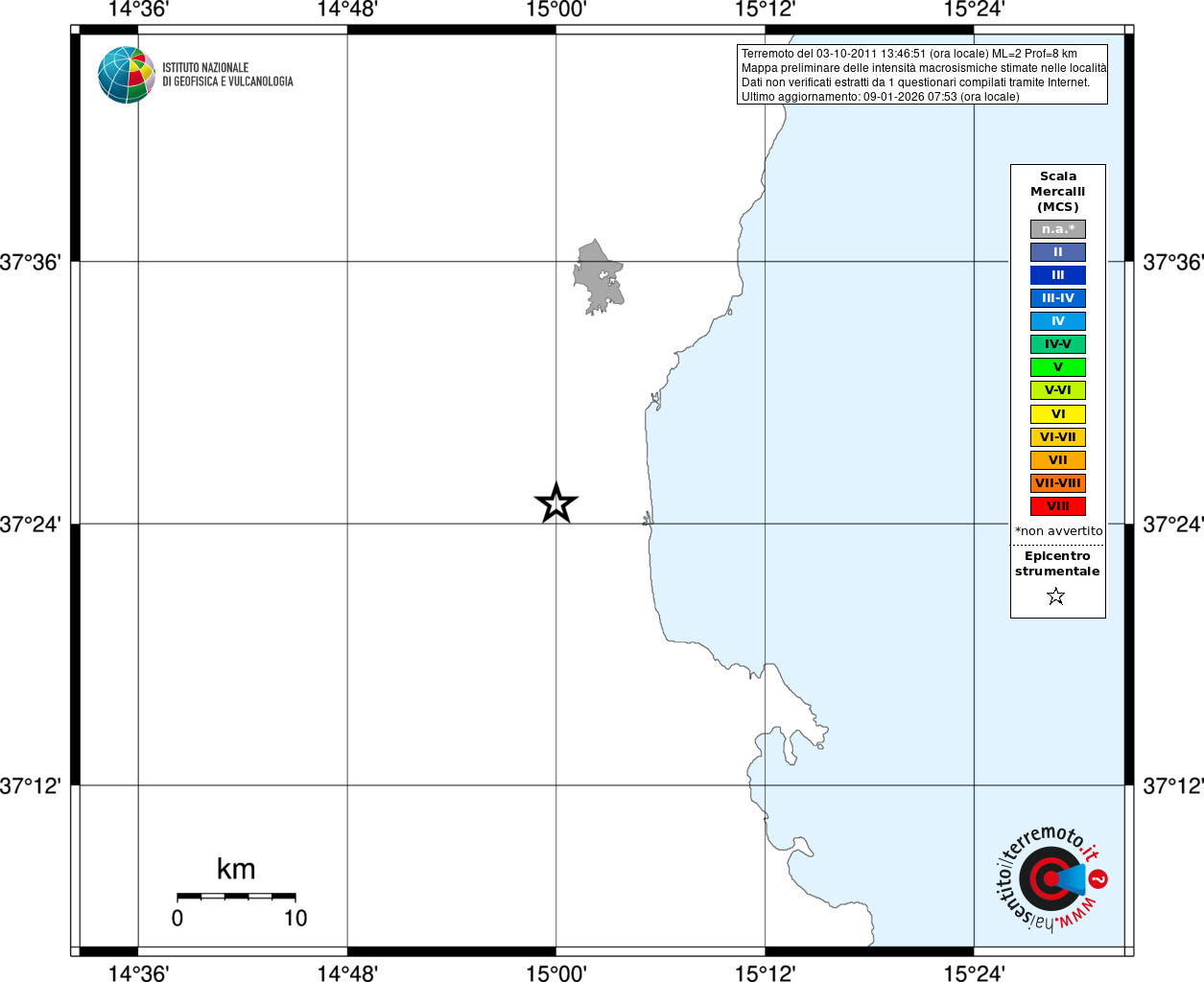Click the 'Terremoto del 03-10-2011' info line
The image size is (1204, 982).
(x=909, y=54)
